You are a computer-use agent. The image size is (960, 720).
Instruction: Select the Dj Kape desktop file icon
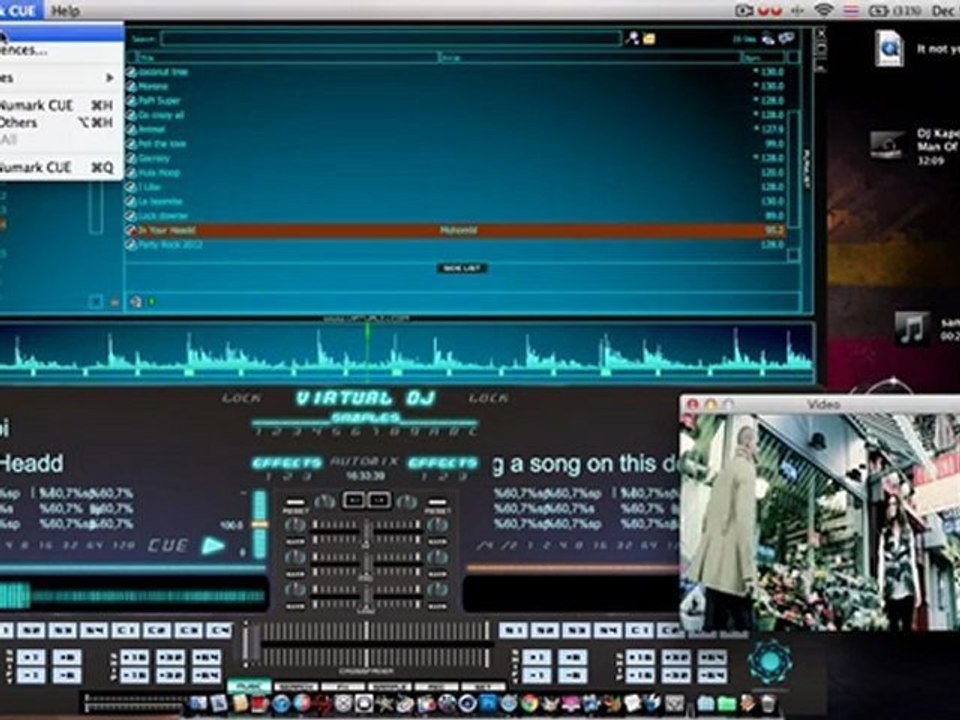point(888,144)
